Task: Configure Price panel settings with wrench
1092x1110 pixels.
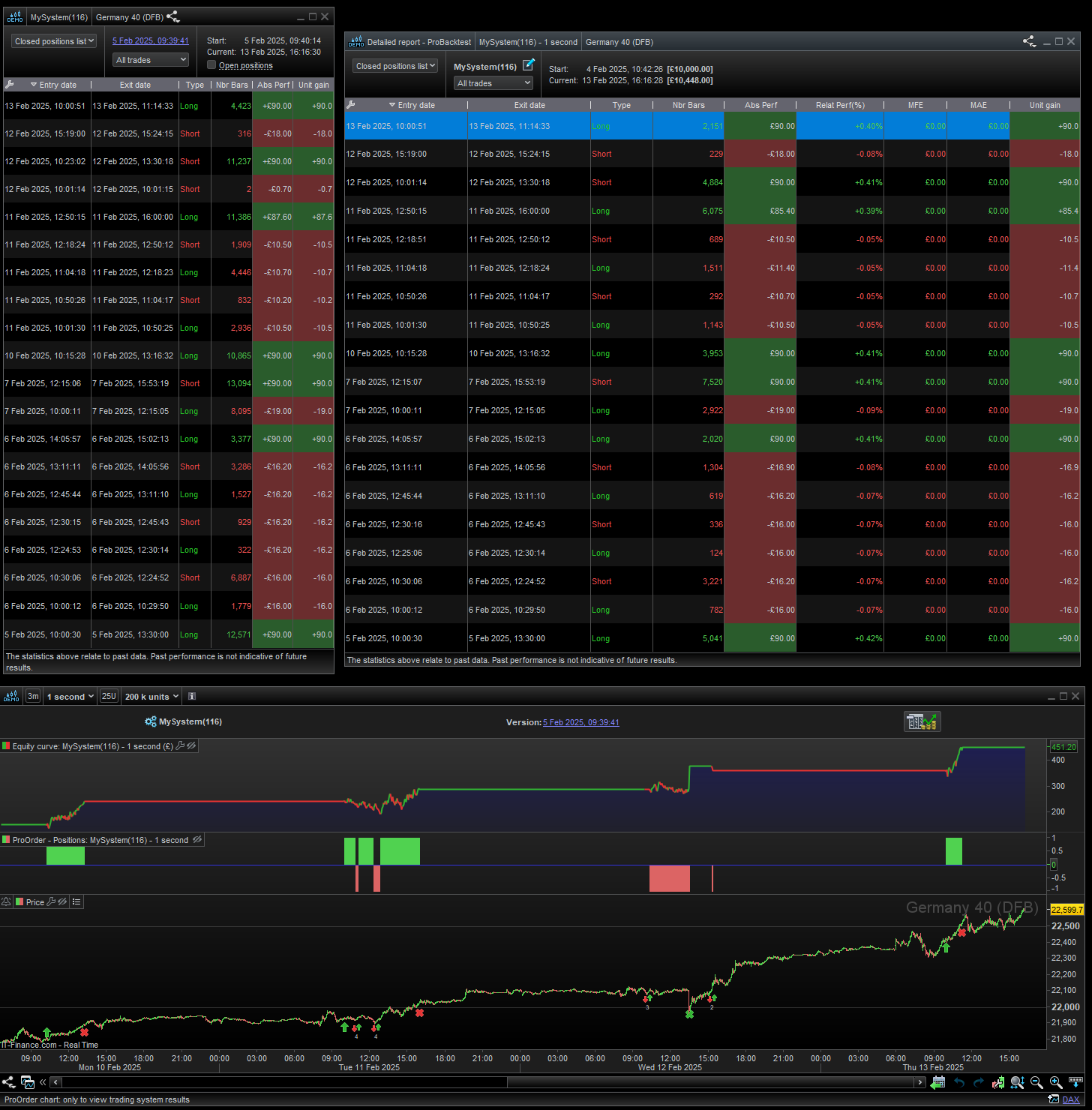Action: pyautogui.click(x=51, y=901)
